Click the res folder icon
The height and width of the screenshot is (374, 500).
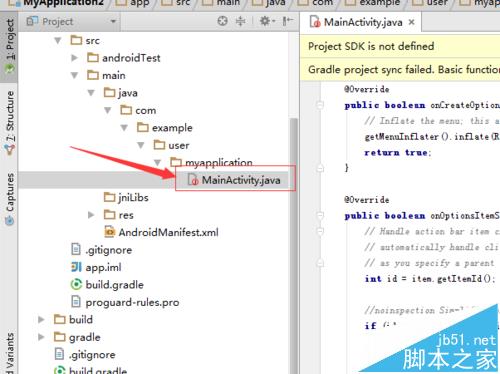(x=110, y=215)
